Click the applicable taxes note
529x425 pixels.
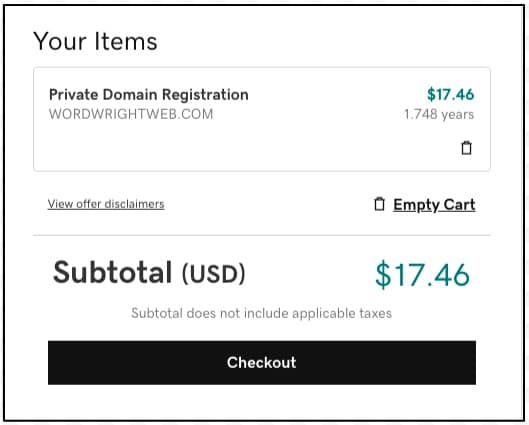[x=261, y=313]
